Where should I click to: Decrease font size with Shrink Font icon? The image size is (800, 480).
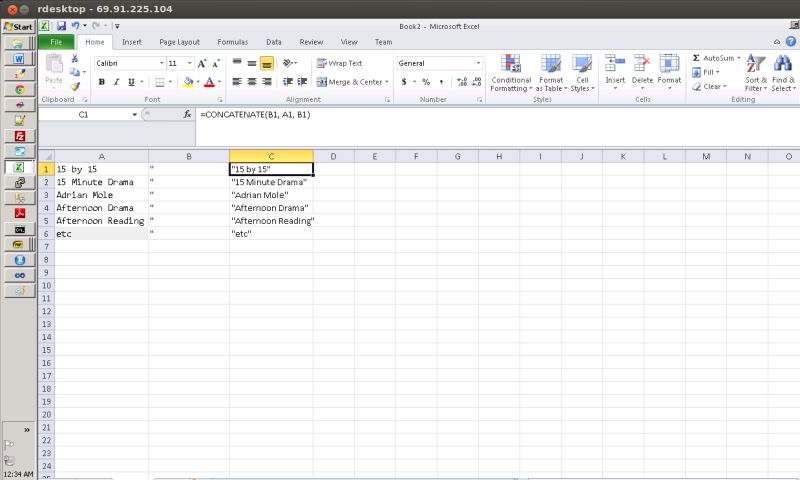pyautogui.click(x=216, y=63)
